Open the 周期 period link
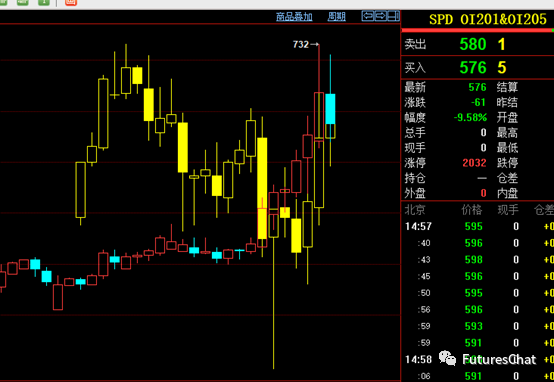The image size is (554, 382). [x=336, y=17]
